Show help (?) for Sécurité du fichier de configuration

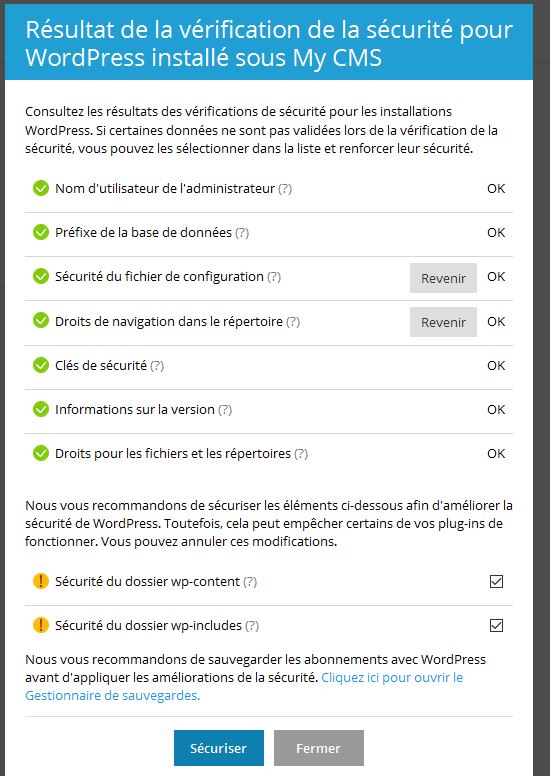tap(274, 277)
